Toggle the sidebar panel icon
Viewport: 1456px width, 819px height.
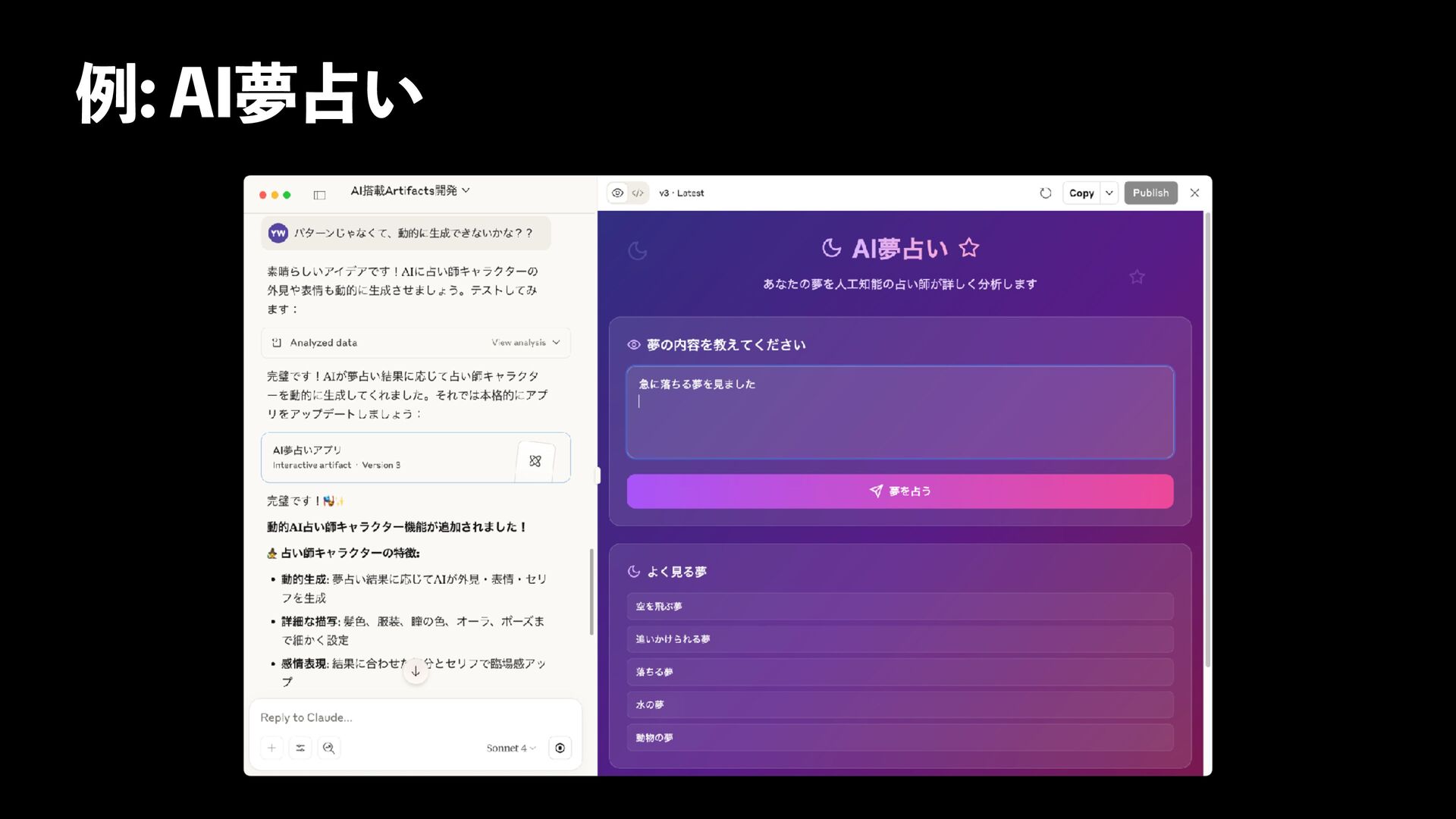pyautogui.click(x=319, y=195)
